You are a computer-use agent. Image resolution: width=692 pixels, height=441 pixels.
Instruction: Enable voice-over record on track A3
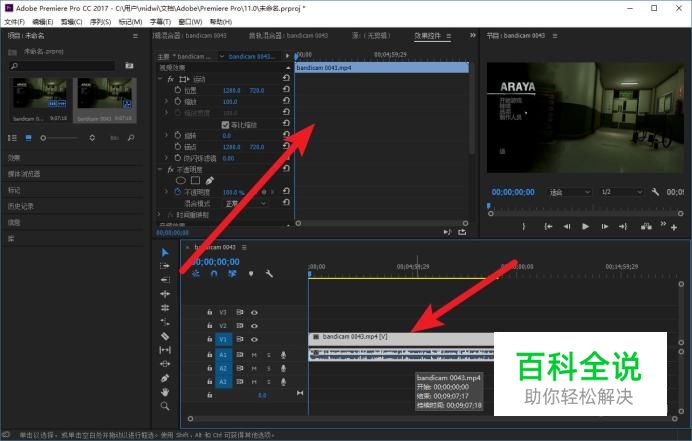pos(283,381)
